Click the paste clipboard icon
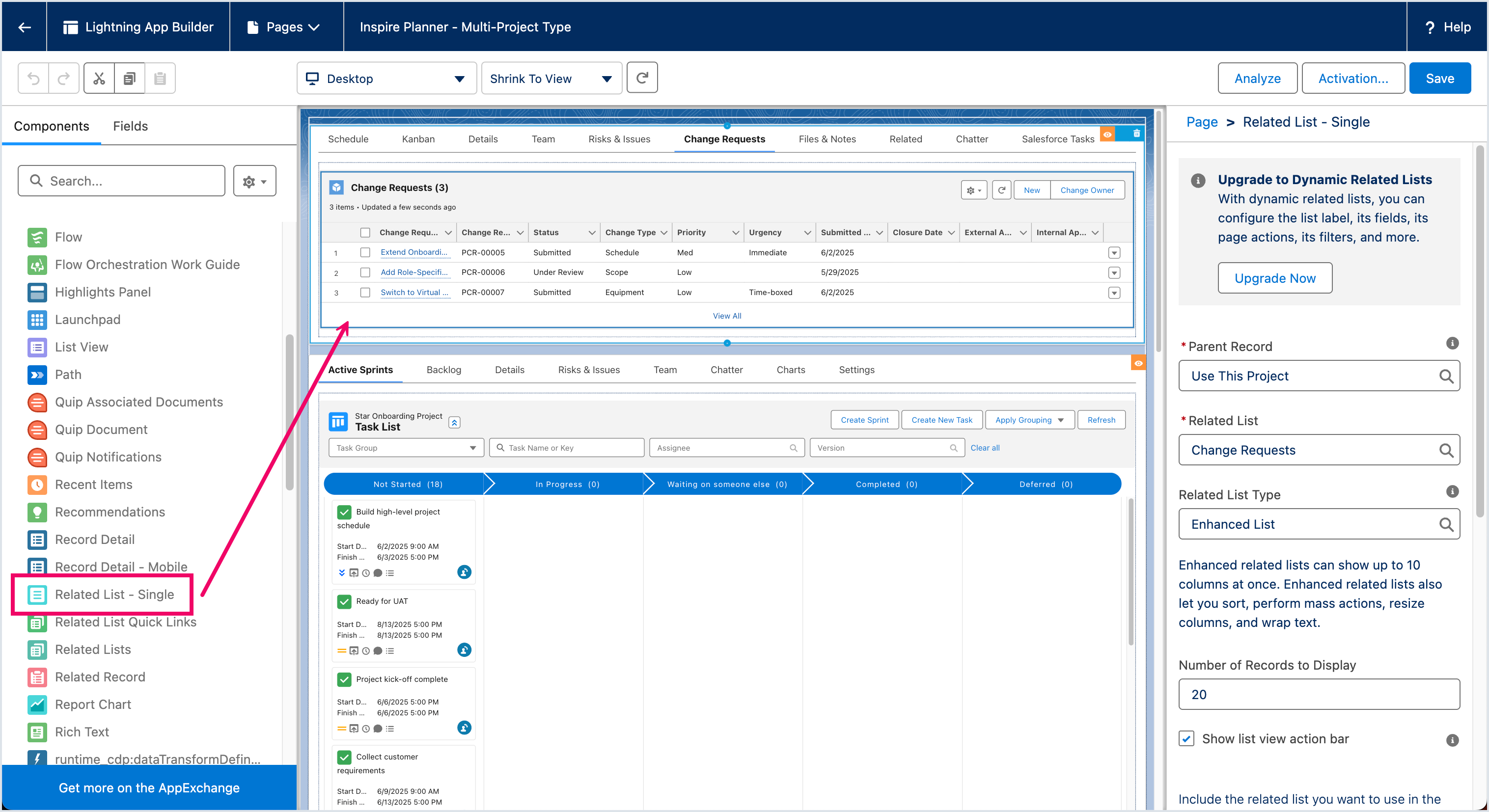Viewport: 1489px width, 812px height. [160, 78]
